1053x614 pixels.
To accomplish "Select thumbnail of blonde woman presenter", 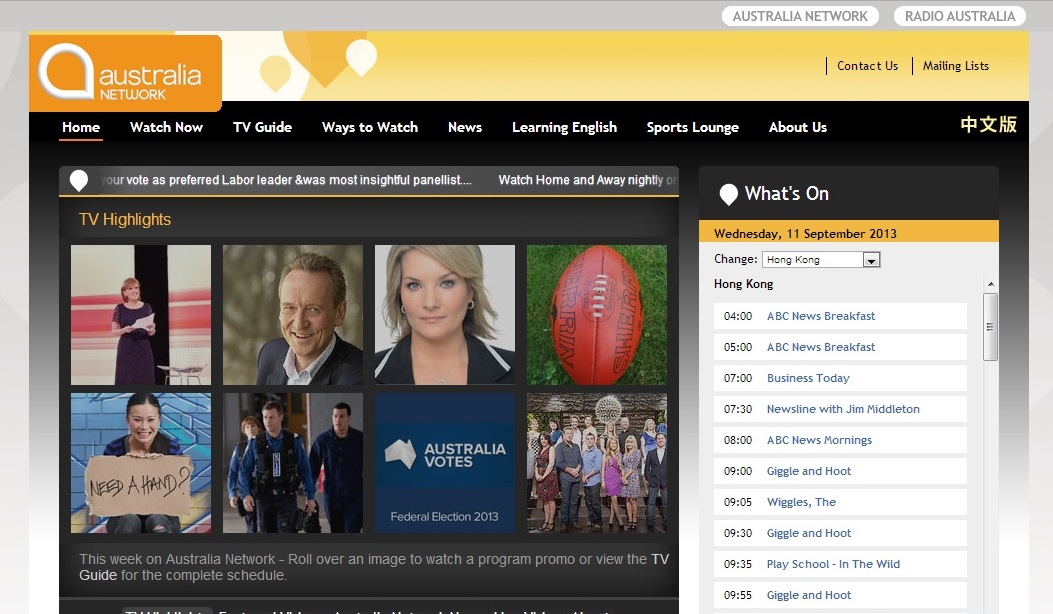I will (445, 315).
